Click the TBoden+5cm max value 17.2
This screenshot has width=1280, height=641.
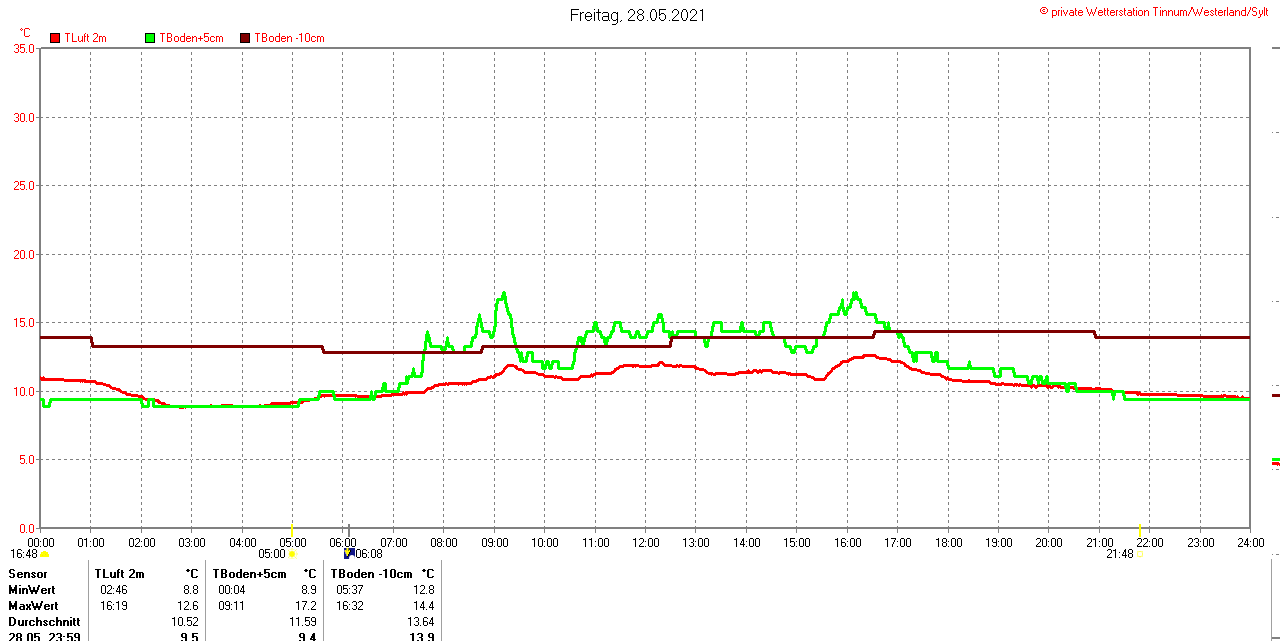coord(306,606)
